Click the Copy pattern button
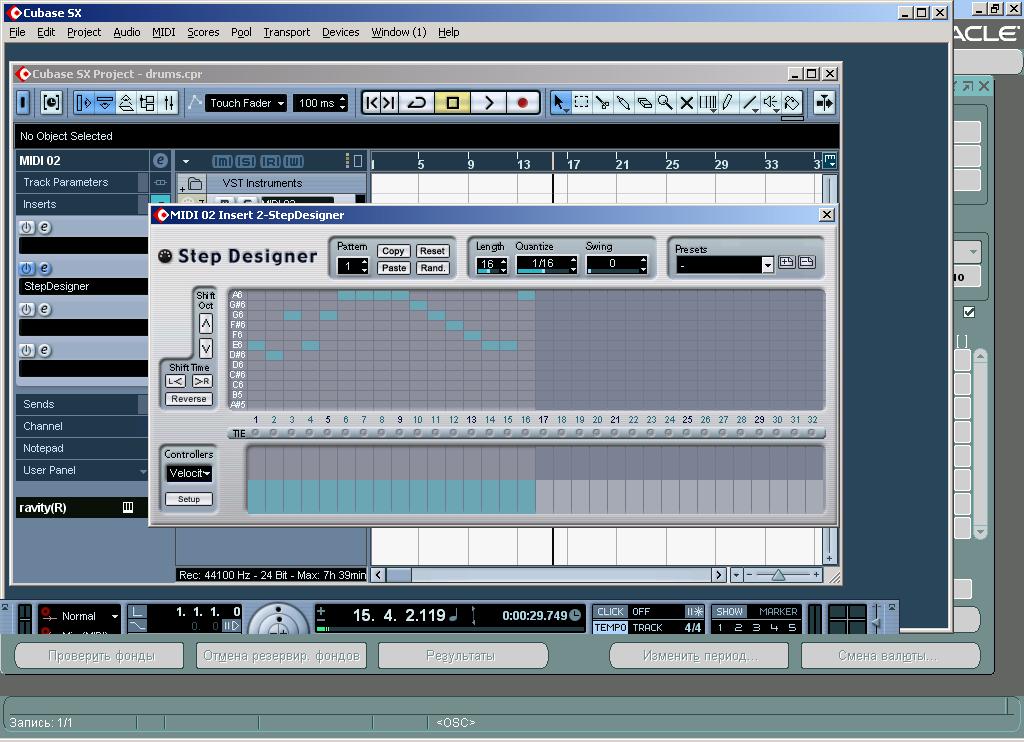 (x=393, y=251)
